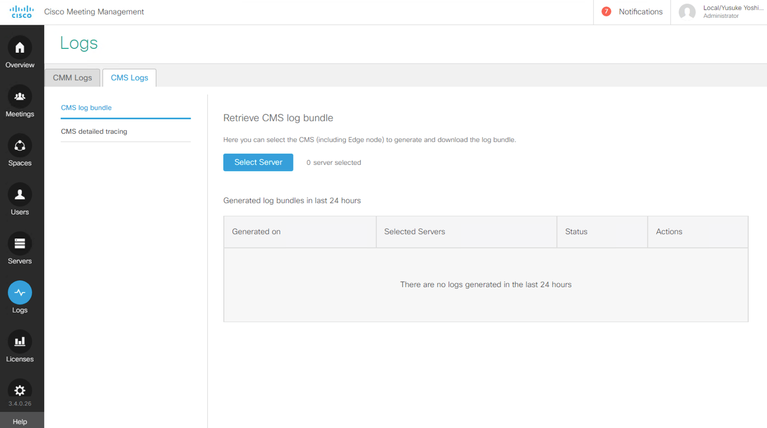Image resolution: width=767 pixels, height=428 pixels.
Task: Click the Logs page heading
Action: 79,44
